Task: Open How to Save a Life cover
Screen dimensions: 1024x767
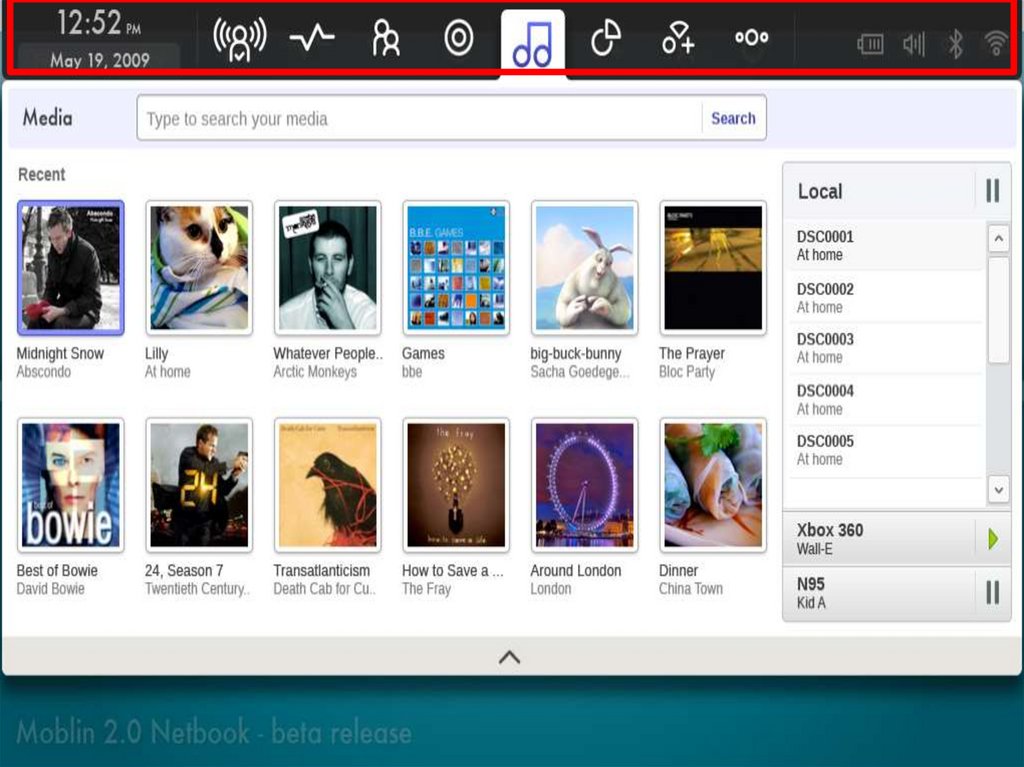Action: (456, 485)
